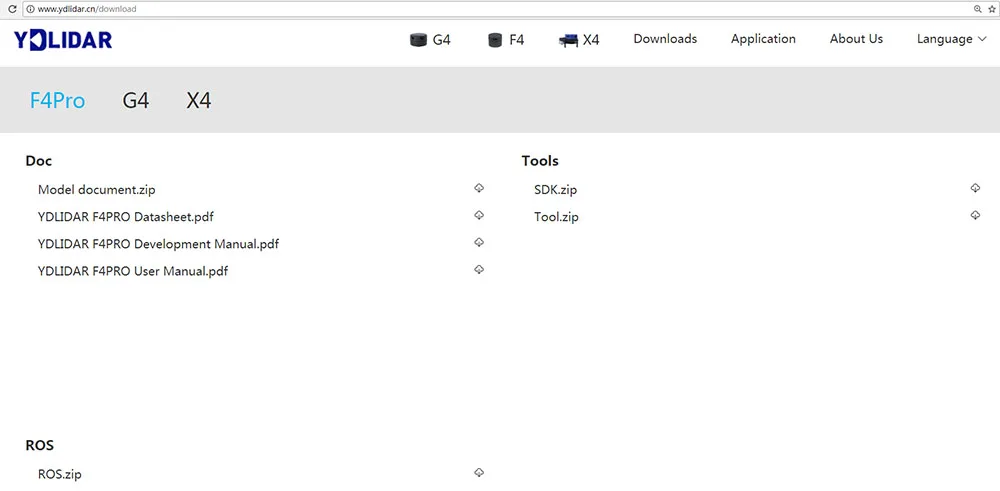Click the browser address bar URL
1000x491 pixels.
pyautogui.click(x=87, y=9)
